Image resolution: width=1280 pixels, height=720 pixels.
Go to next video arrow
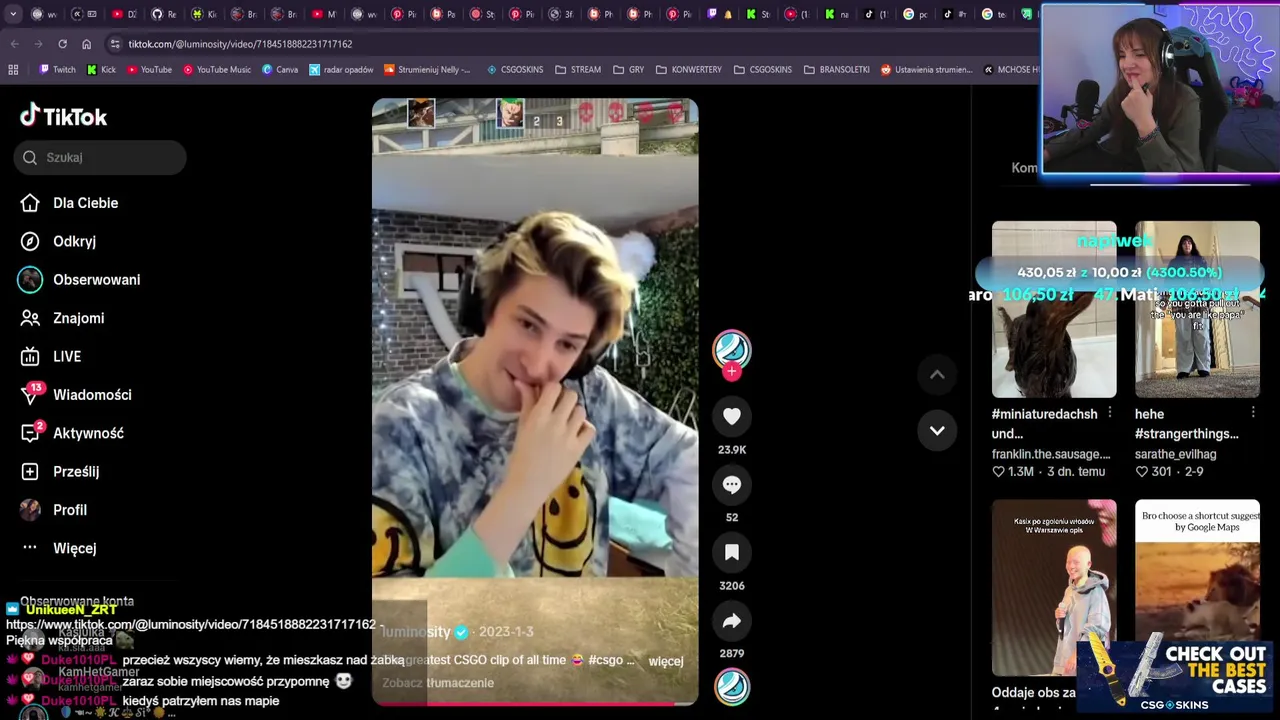(937, 430)
